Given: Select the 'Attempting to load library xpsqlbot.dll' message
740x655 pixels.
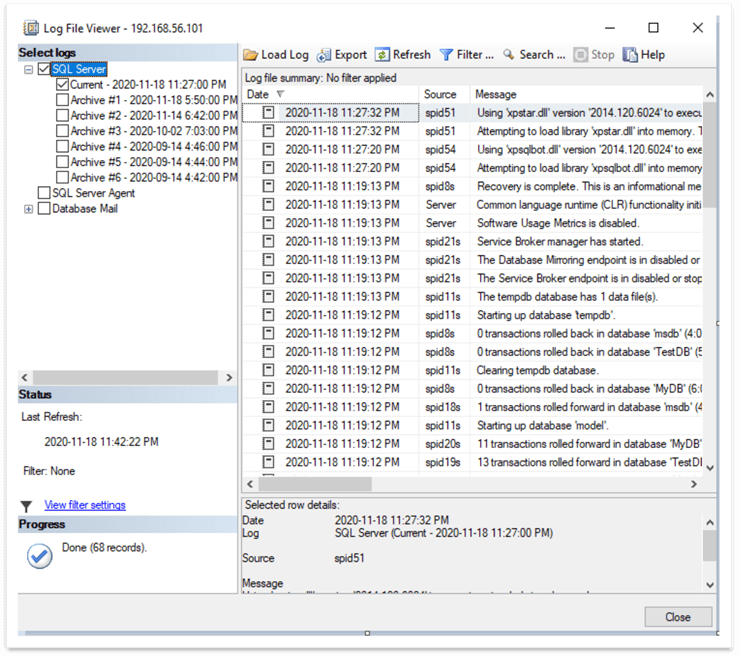Looking at the screenshot, I should click(589, 168).
